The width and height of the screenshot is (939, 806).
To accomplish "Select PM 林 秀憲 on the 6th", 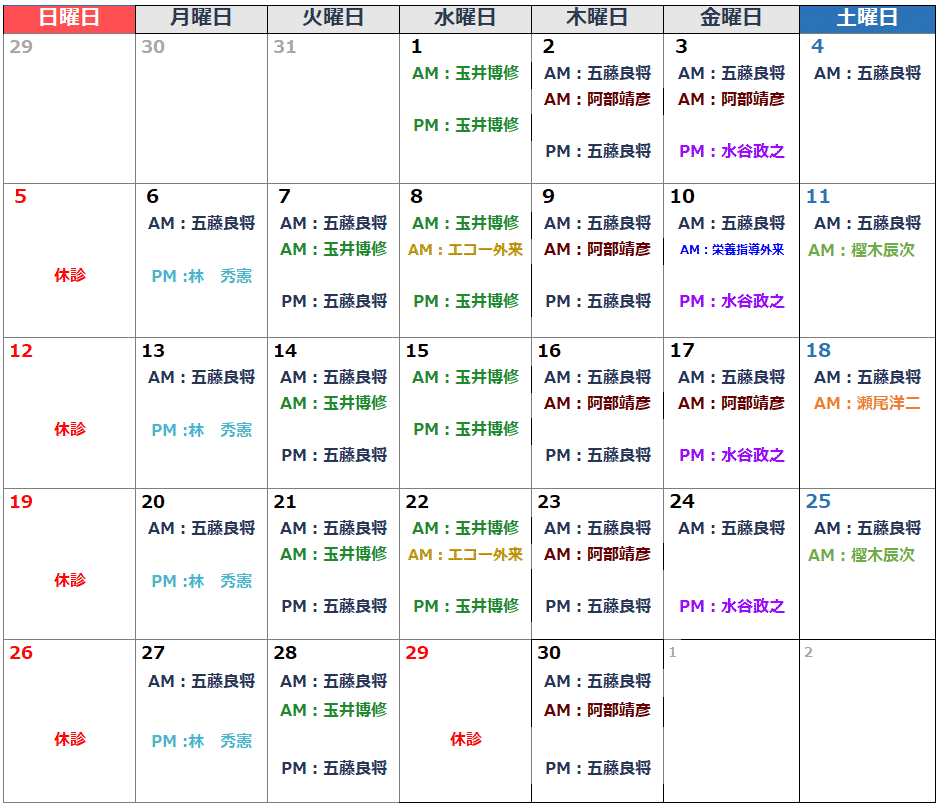I will click(x=202, y=276).
